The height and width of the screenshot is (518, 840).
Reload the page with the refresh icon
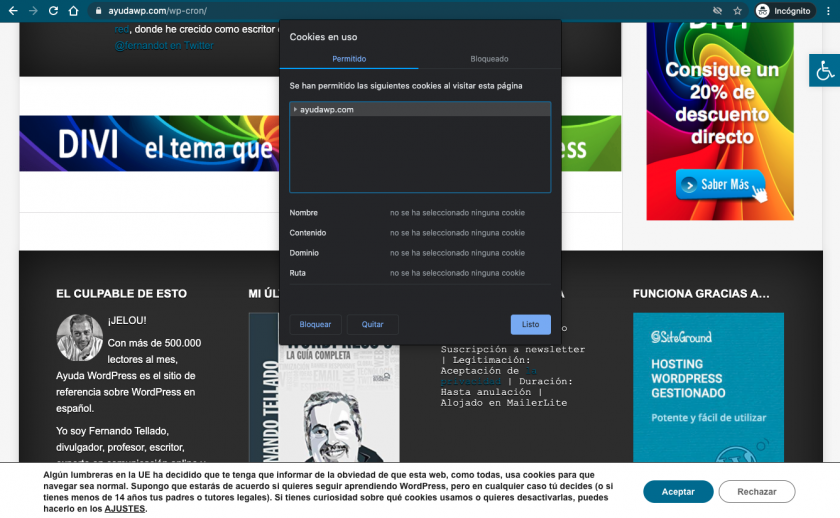pos(53,10)
